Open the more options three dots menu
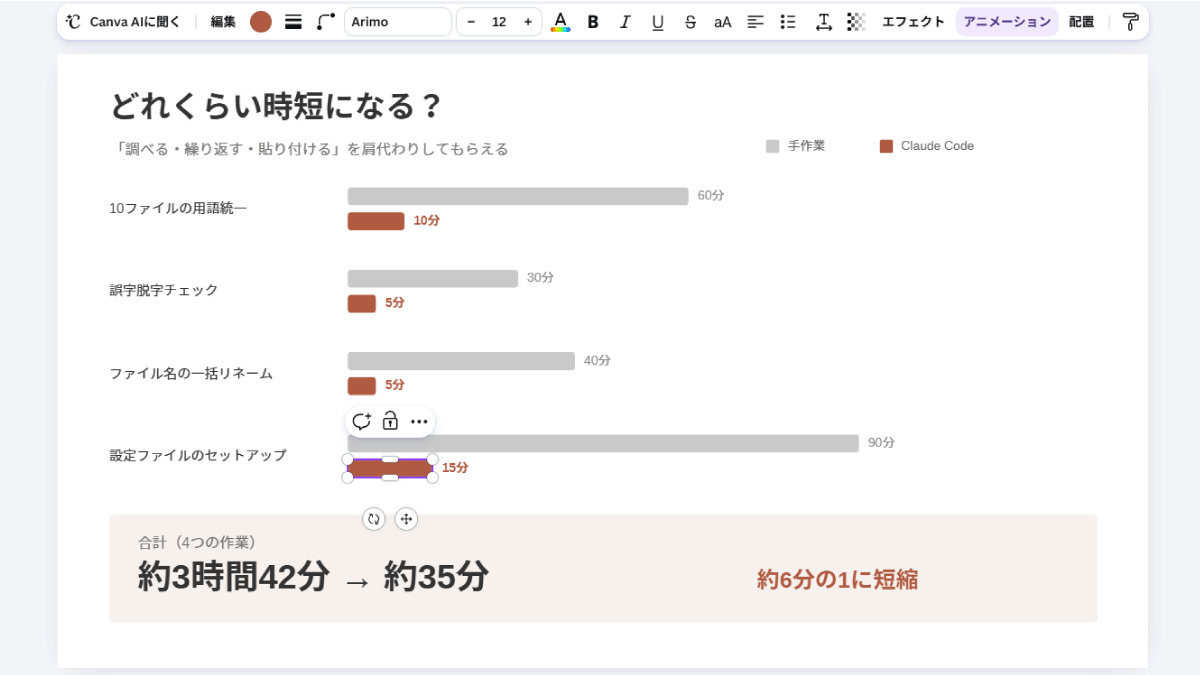 click(419, 421)
